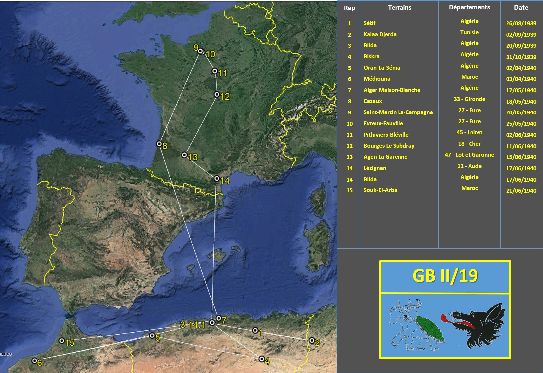Click map waypoint marker 8 at Cazaux
Viewport: 543px width, 373px height.
159,144
